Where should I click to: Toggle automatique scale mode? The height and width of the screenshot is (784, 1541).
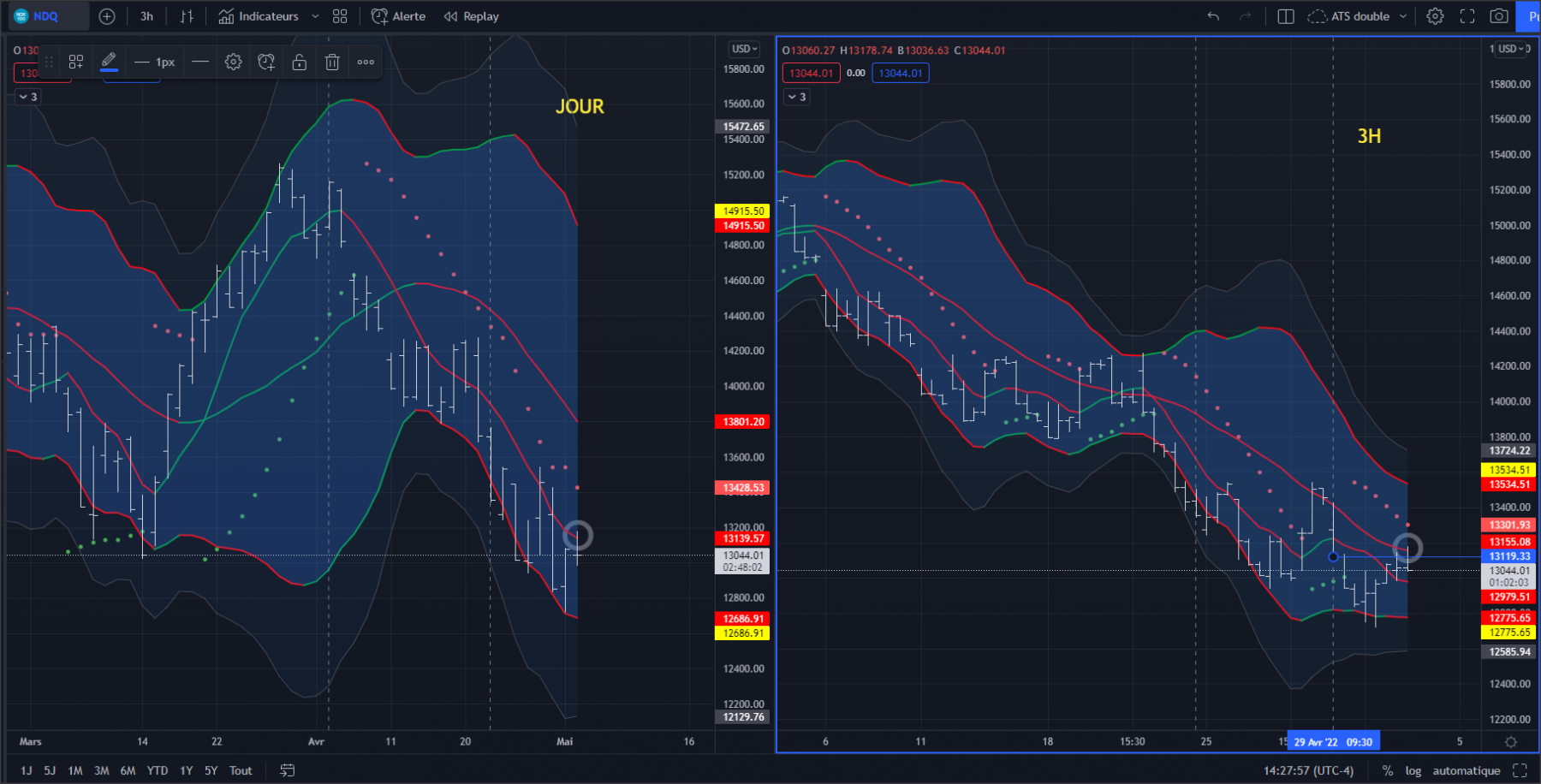1467,770
